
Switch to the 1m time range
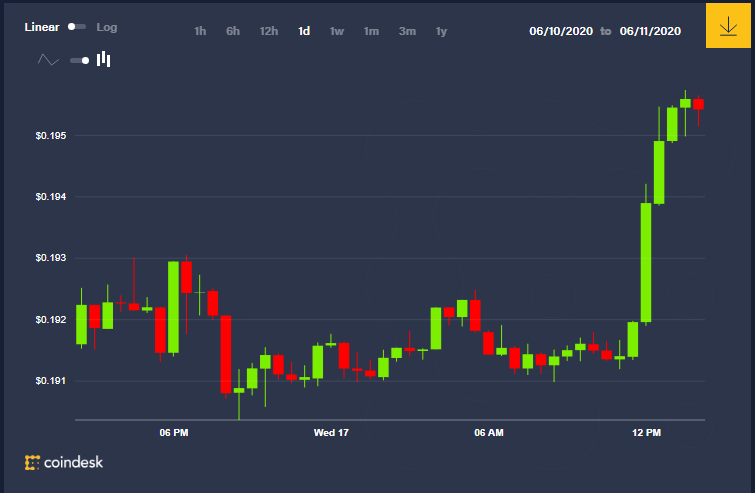(371, 31)
